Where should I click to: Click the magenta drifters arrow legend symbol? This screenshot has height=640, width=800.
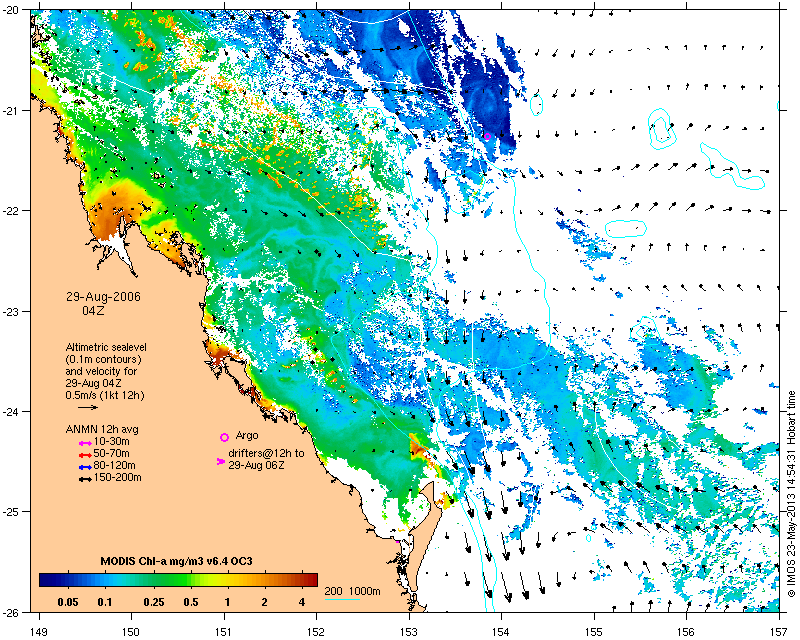point(221,461)
